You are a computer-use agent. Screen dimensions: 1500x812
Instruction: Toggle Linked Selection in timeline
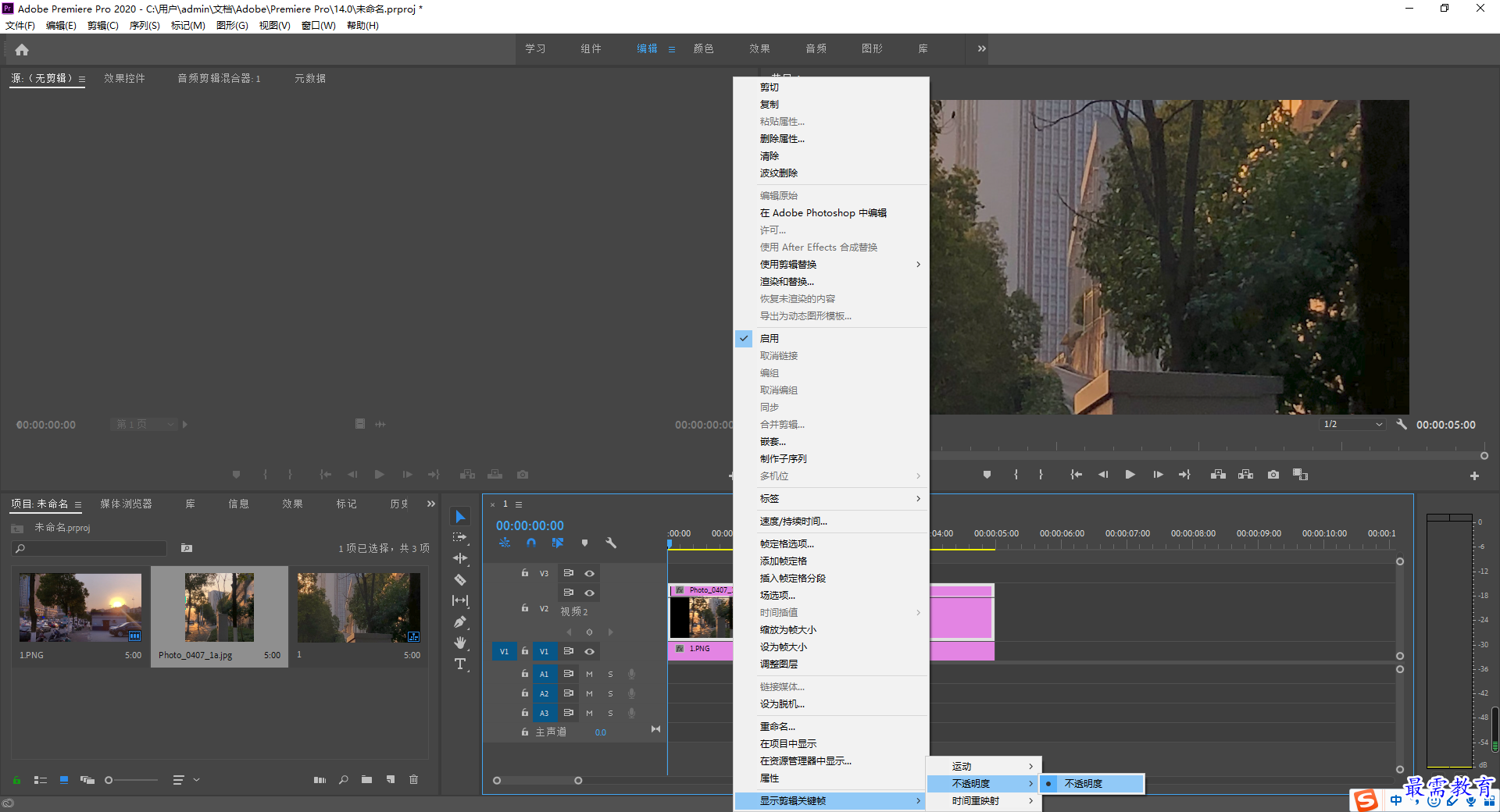pos(558,543)
